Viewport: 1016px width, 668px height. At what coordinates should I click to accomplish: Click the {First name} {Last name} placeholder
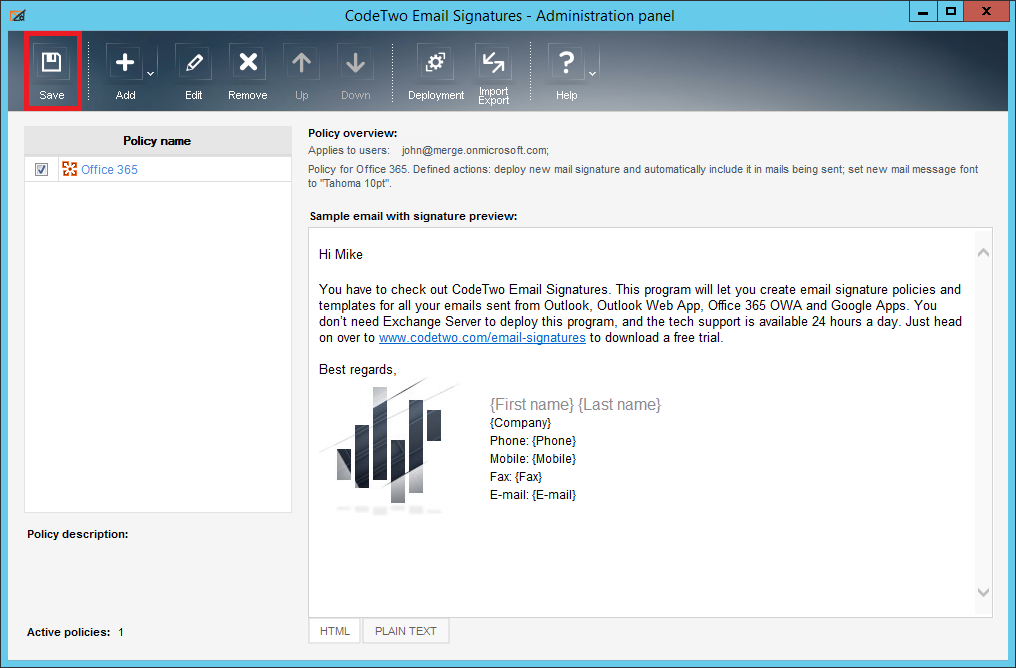[575, 404]
